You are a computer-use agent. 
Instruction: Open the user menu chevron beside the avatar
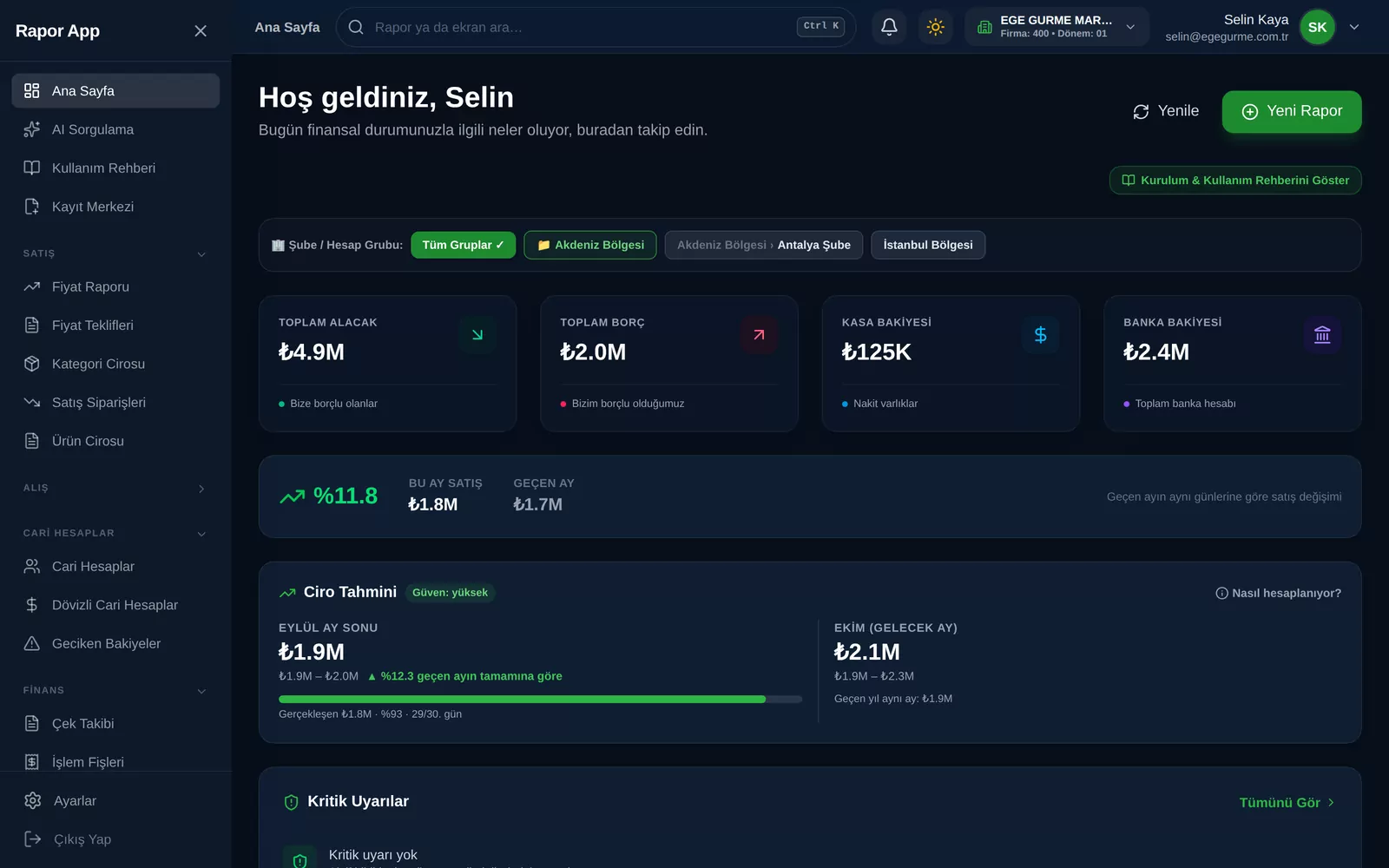(x=1354, y=27)
